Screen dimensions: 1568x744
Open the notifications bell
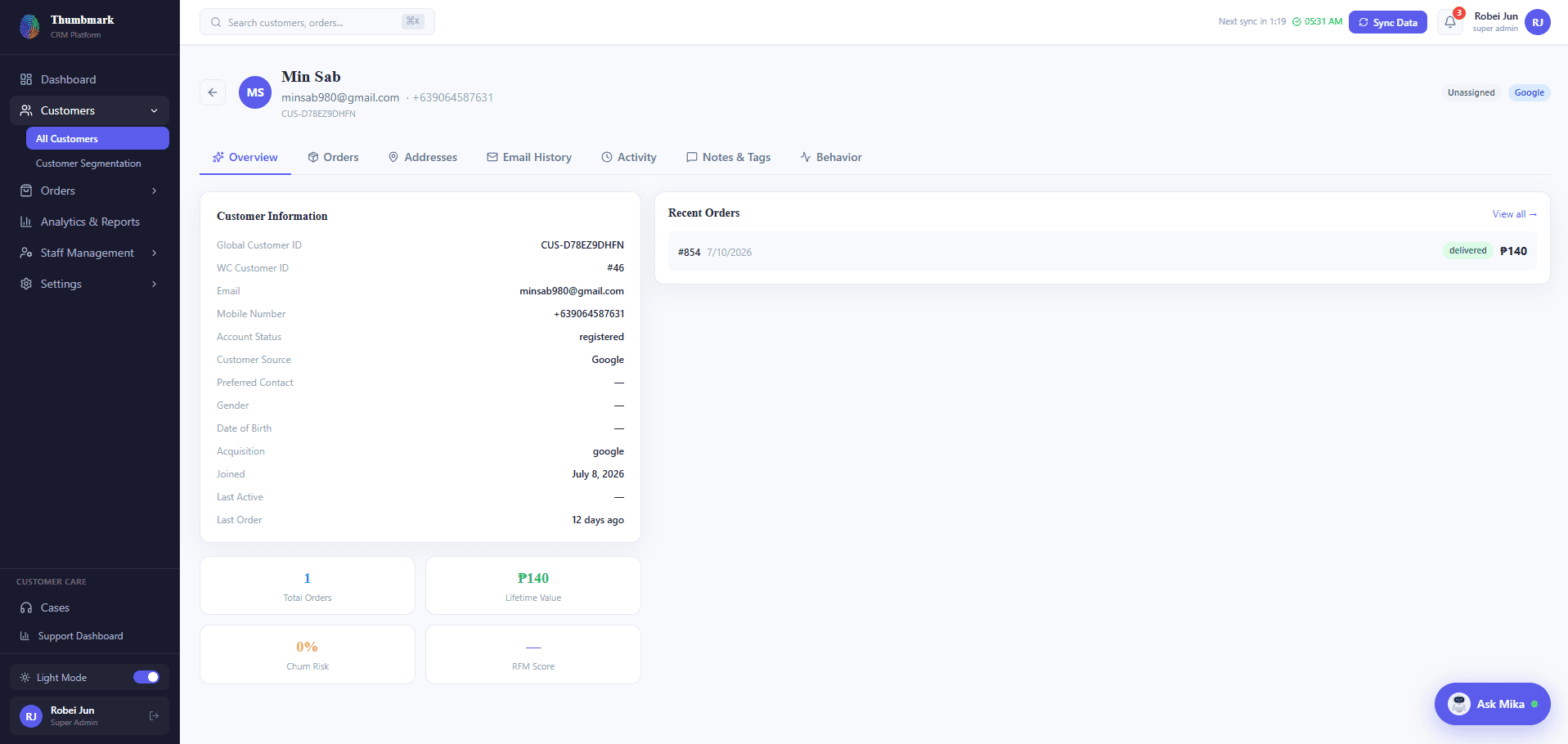[1450, 22]
